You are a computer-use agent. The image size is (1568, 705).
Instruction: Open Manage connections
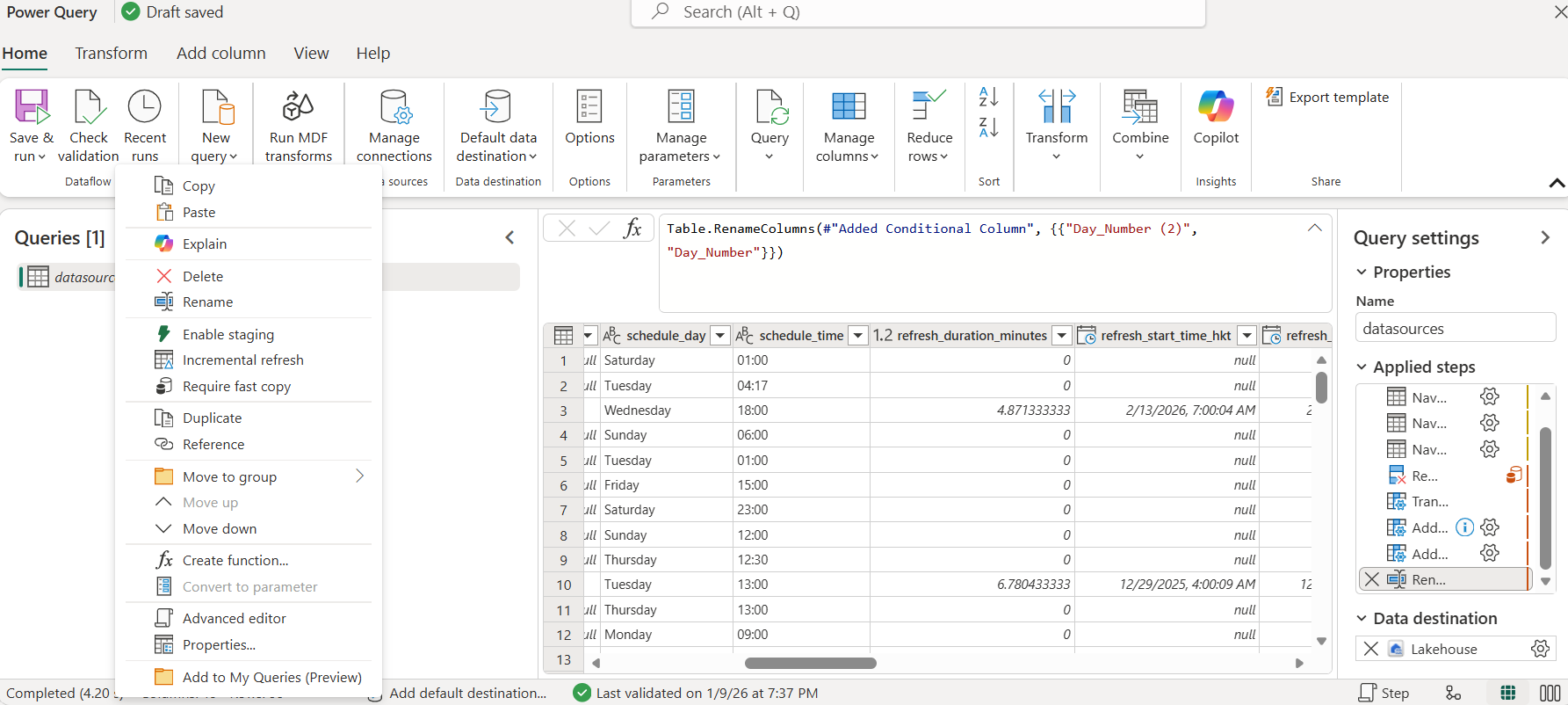pyautogui.click(x=394, y=126)
